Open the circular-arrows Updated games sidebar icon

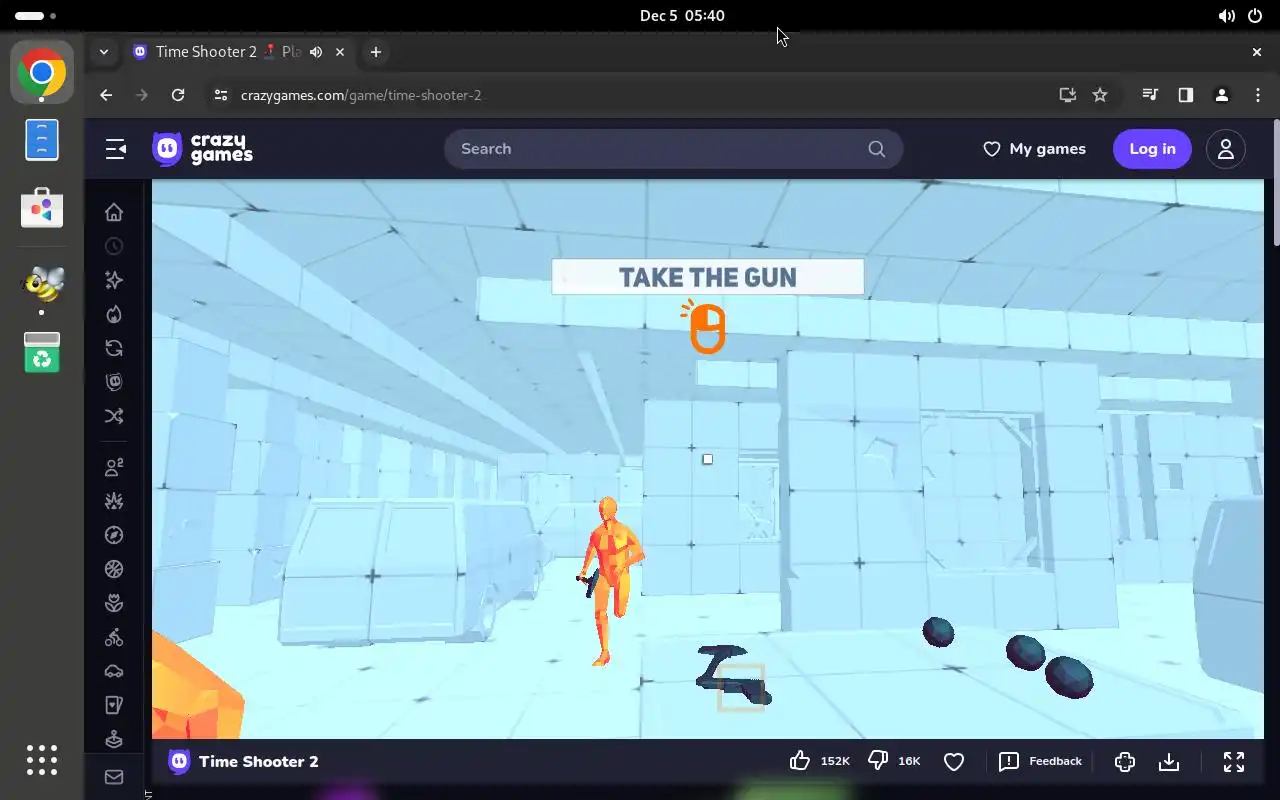pos(114,348)
